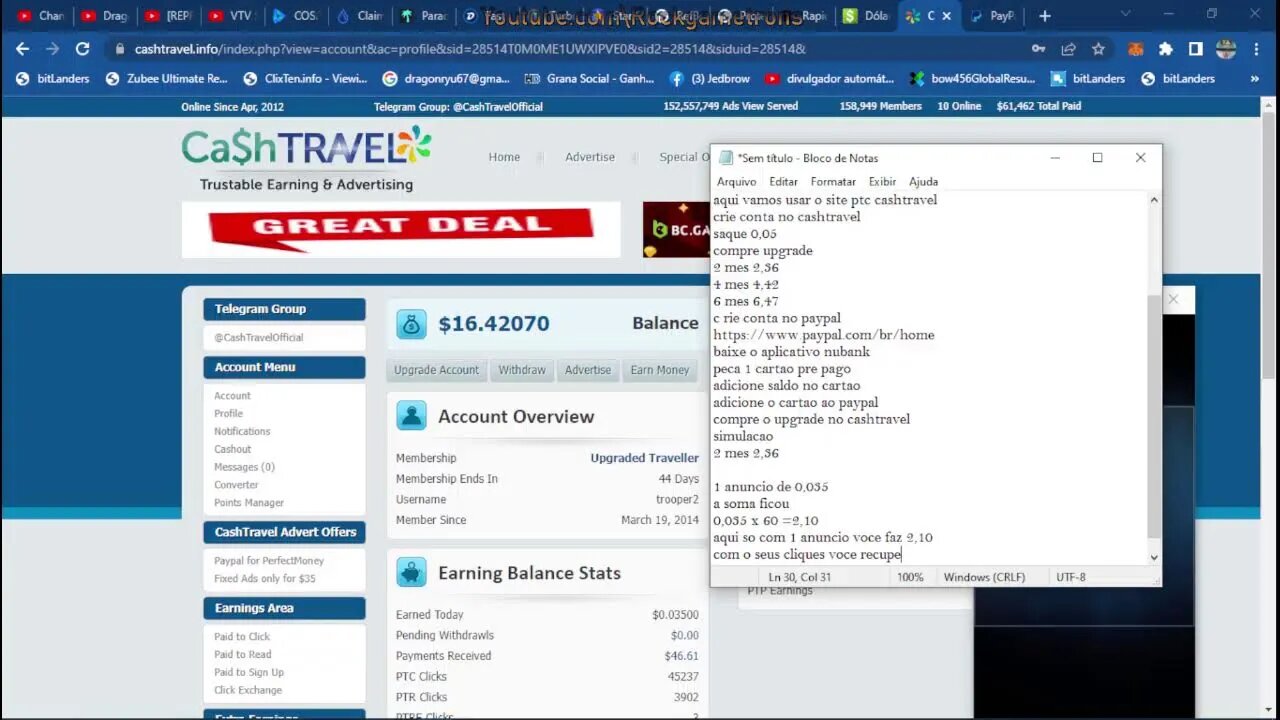Click Advertise in the top site navigation
Image resolution: width=1280 pixels, height=720 pixels.
(590, 157)
